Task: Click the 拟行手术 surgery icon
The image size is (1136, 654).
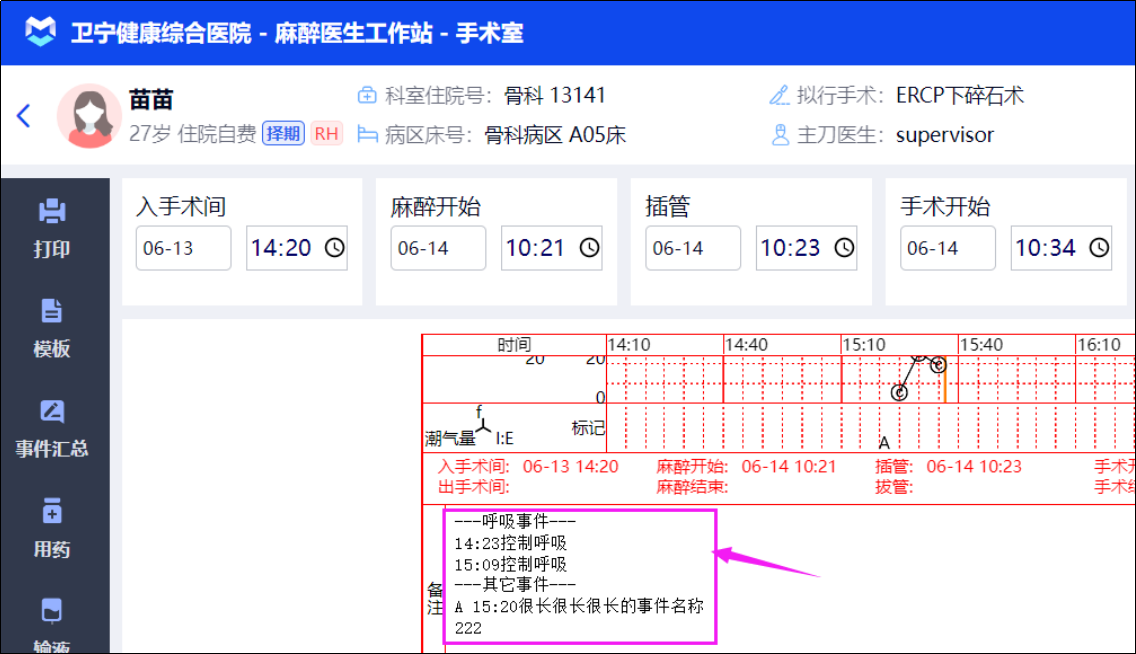Action: tap(780, 96)
